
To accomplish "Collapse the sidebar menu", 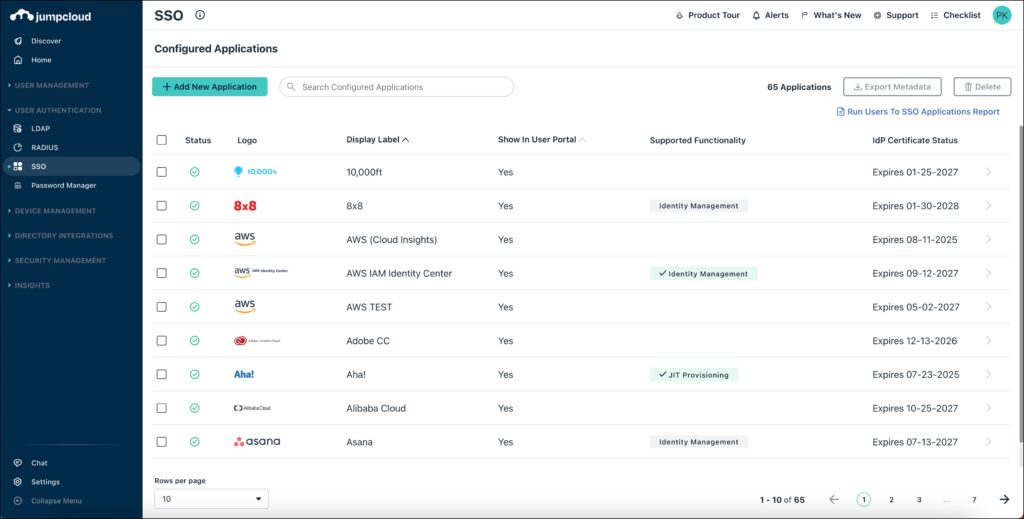I will pos(55,501).
